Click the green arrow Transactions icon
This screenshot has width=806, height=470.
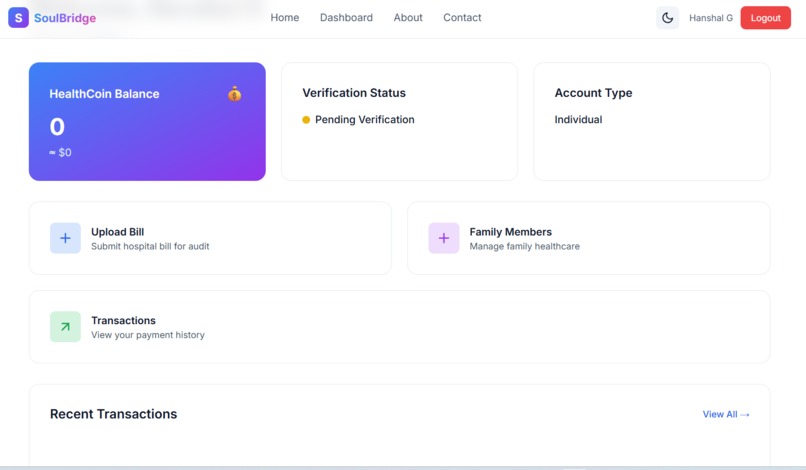[65, 327]
